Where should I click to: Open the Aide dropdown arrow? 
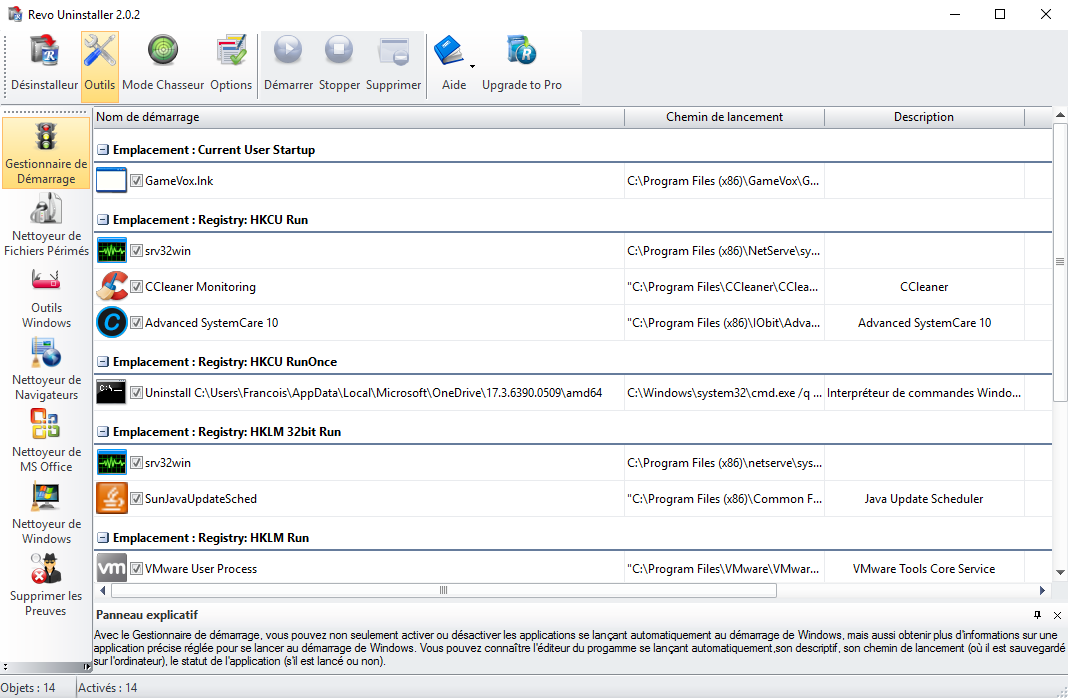point(472,67)
